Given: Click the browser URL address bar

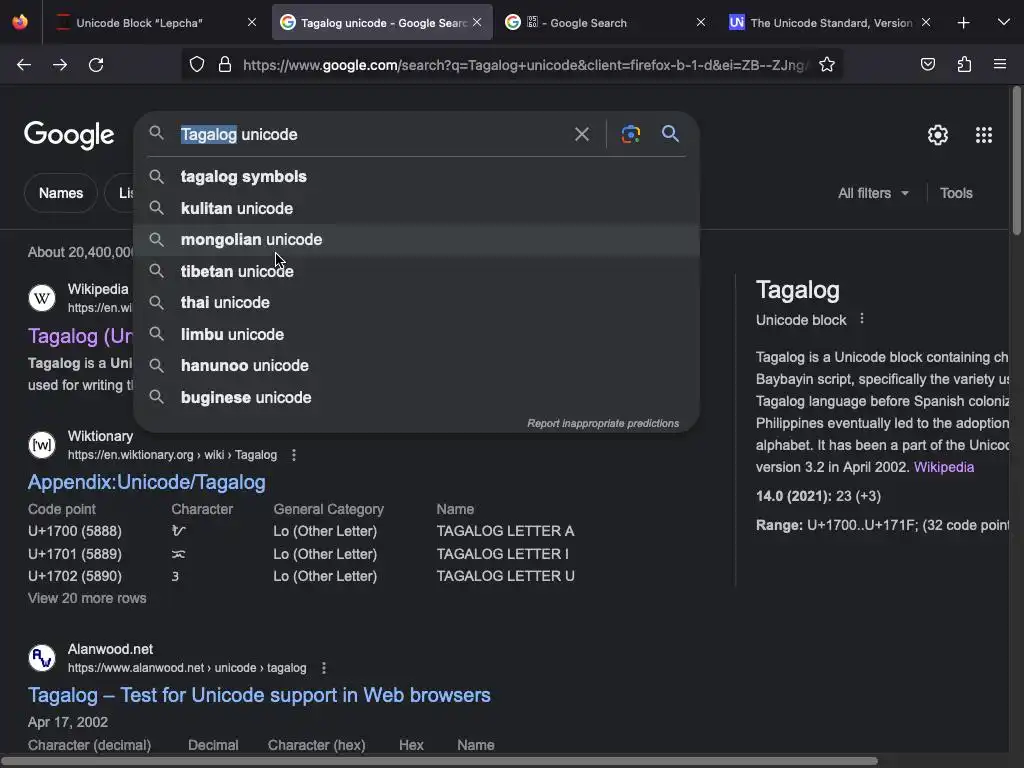Looking at the screenshot, I should pyautogui.click(x=526, y=65).
